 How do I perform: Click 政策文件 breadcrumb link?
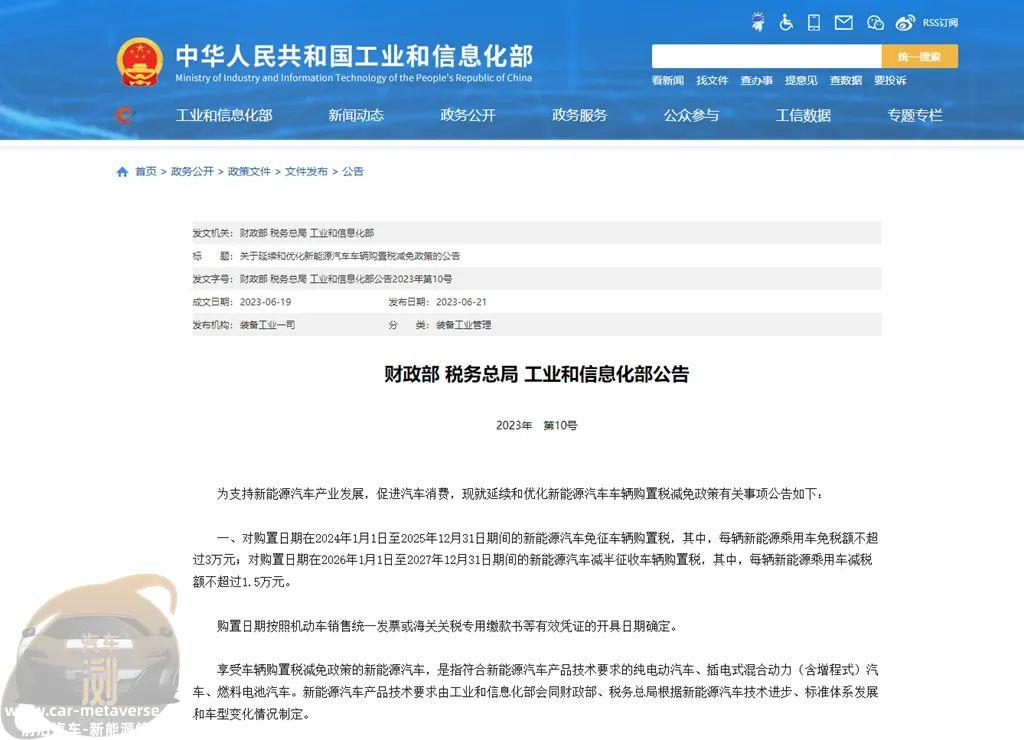click(249, 172)
